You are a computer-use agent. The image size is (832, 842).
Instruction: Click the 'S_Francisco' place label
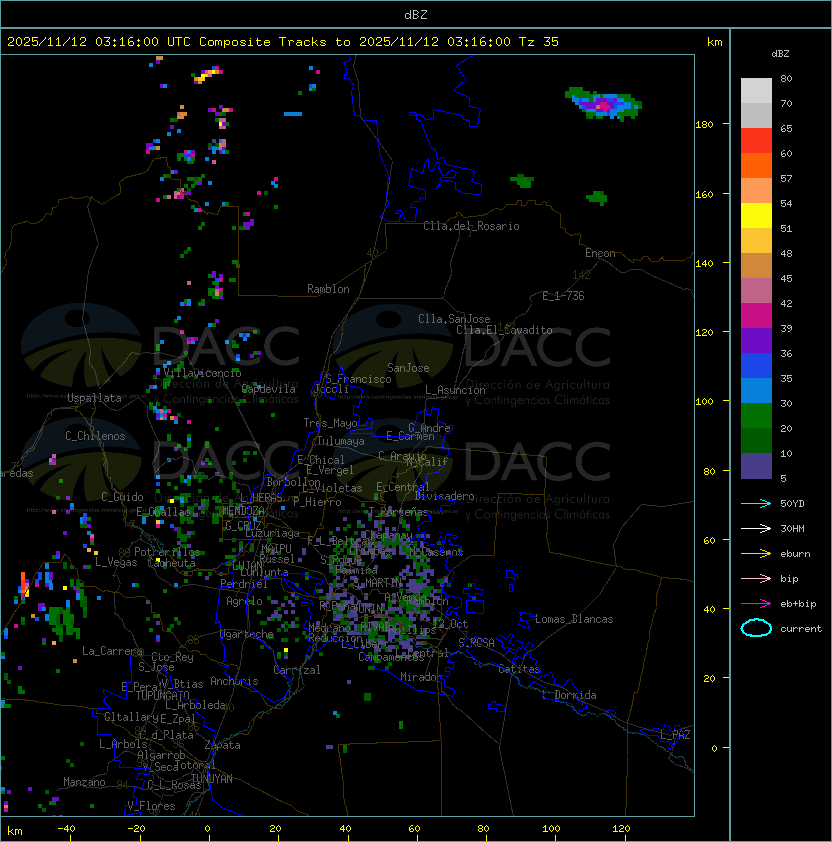click(358, 379)
